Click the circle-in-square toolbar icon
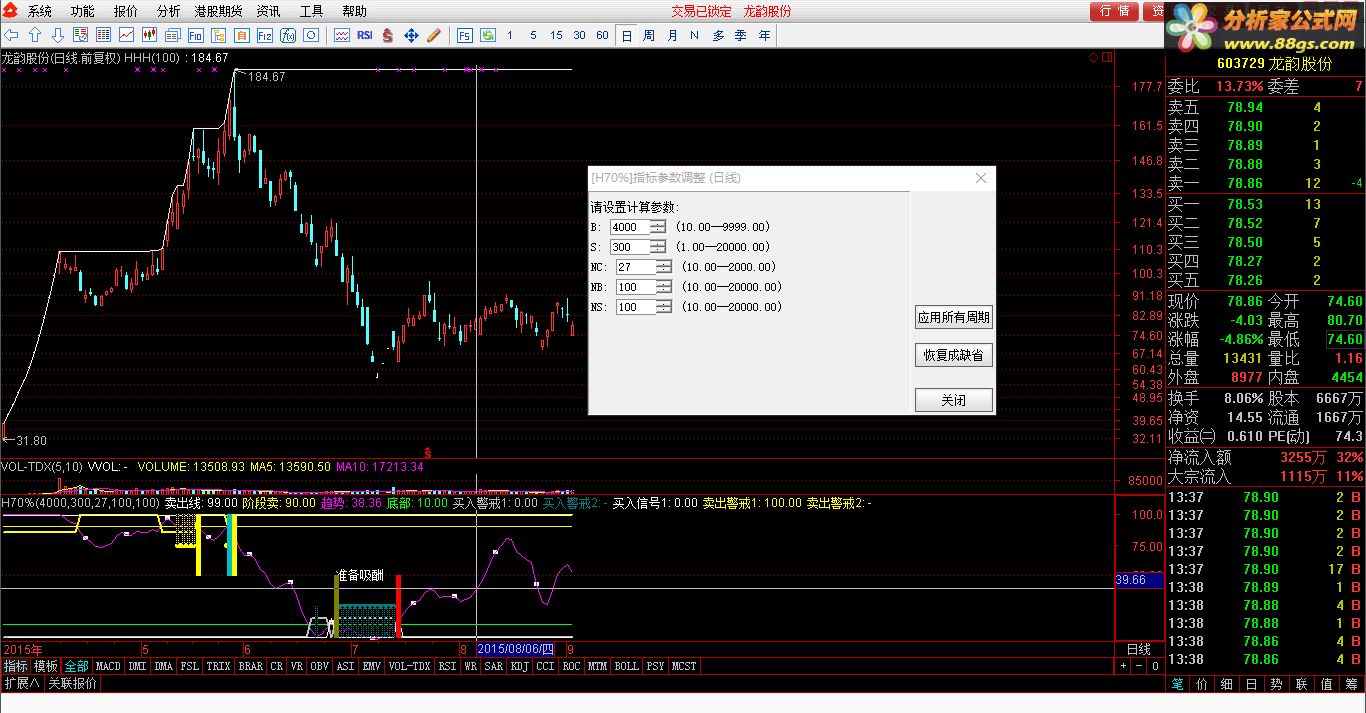 [310, 35]
